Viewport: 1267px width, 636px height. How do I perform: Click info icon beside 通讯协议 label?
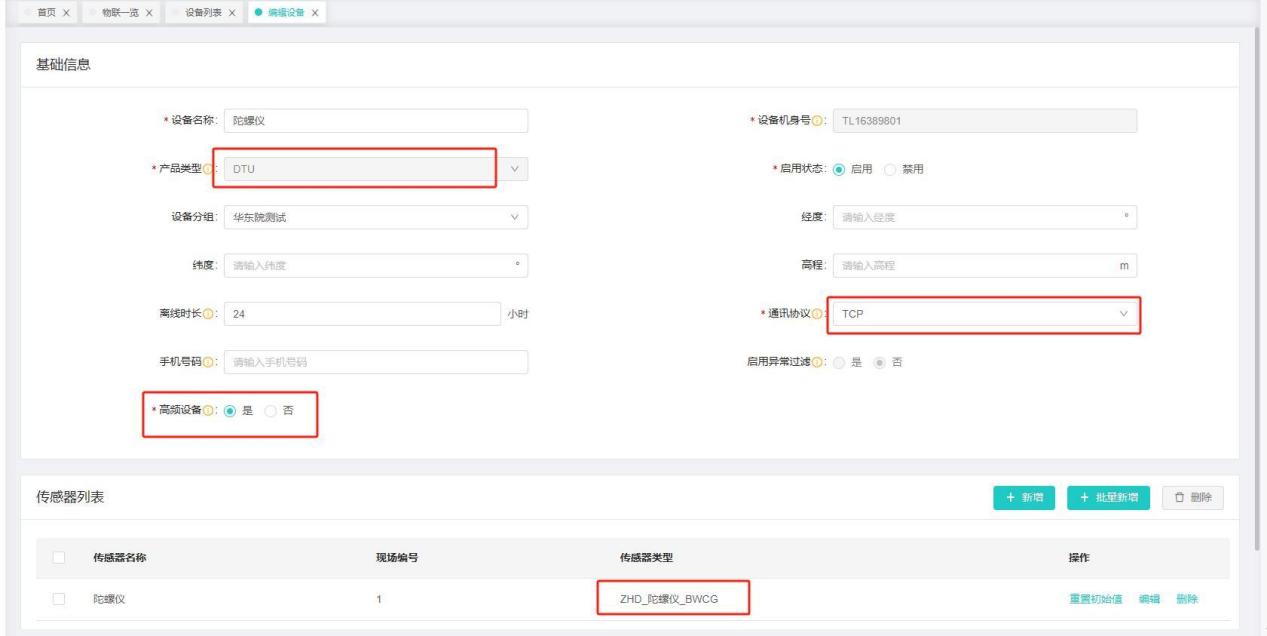(x=818, y=314)
